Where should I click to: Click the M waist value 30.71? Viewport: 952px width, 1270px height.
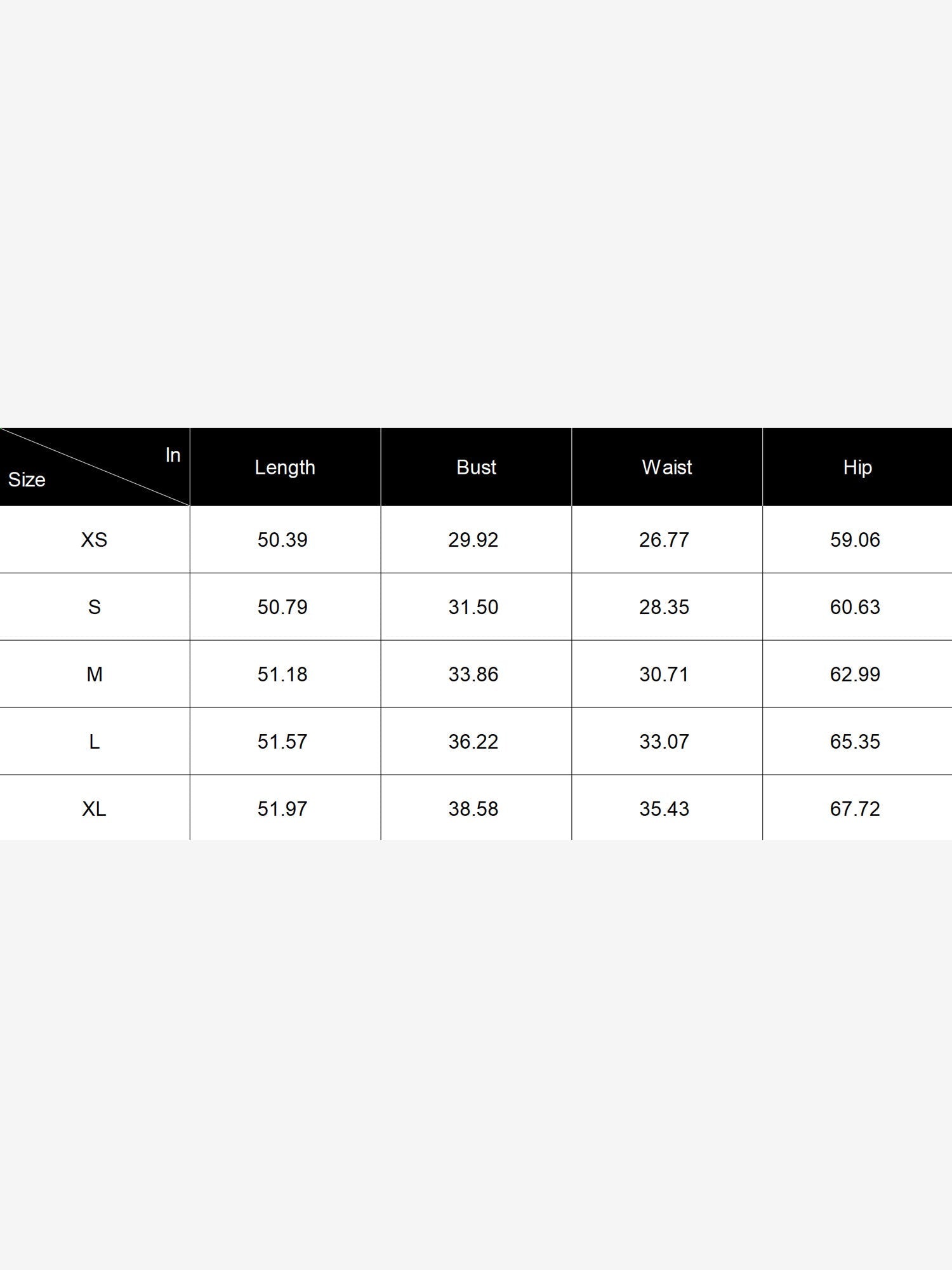[x=664, y=674]
